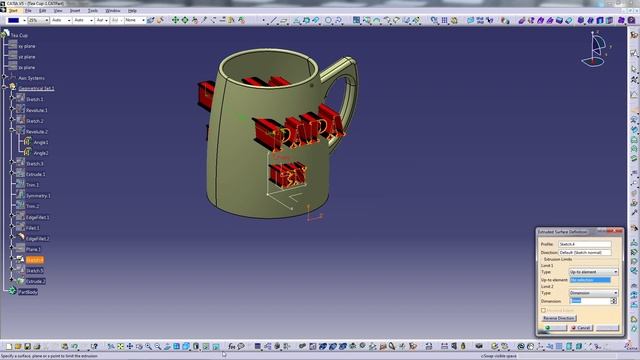Image resolution: width=640 pixels, height=360 pixels.
Task: Expand the Sketch.1 tree node
Action: 12,98
